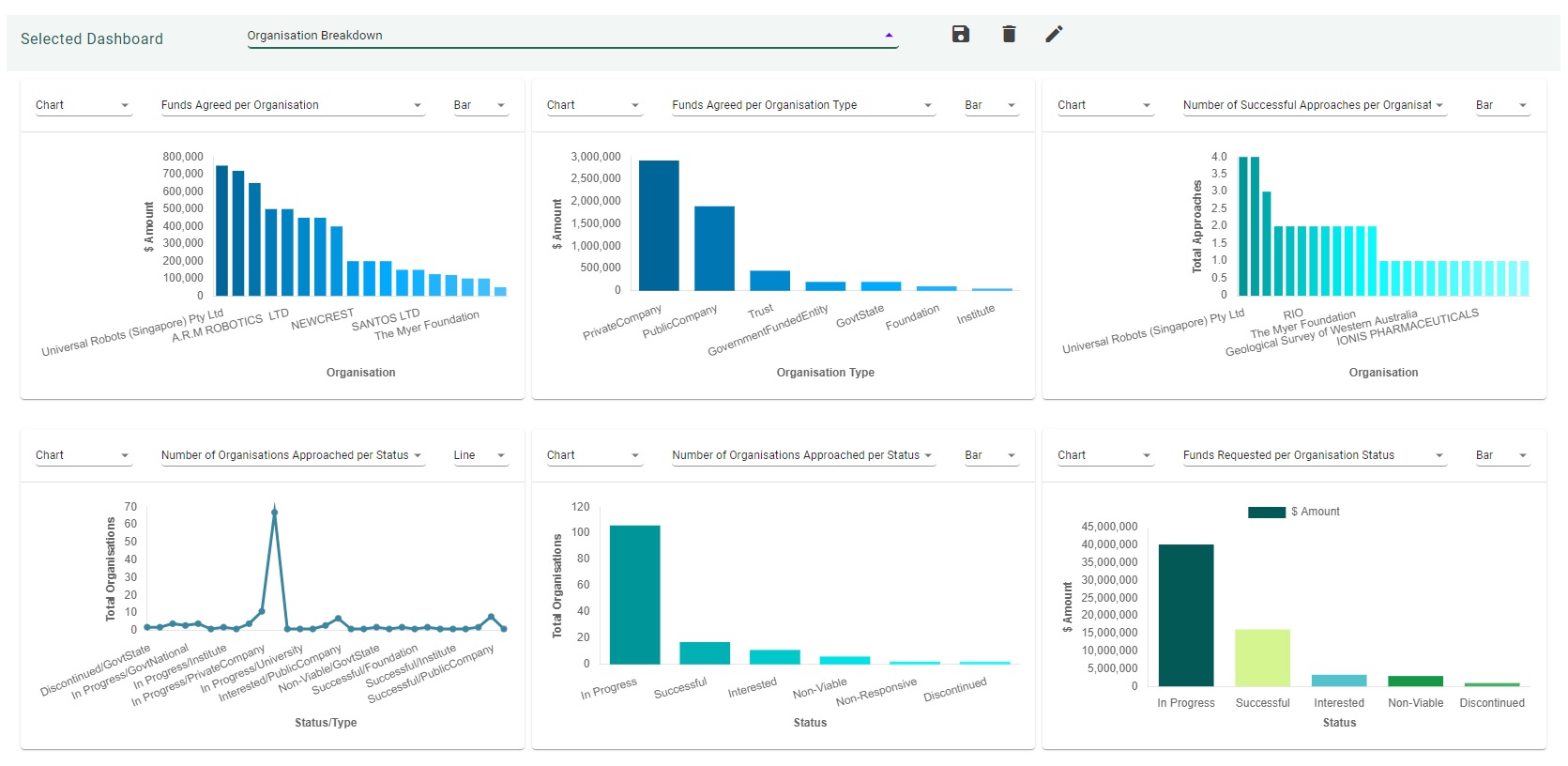Click the peak point on line chart
The image size is (1568, 766).
coord(274,513)
